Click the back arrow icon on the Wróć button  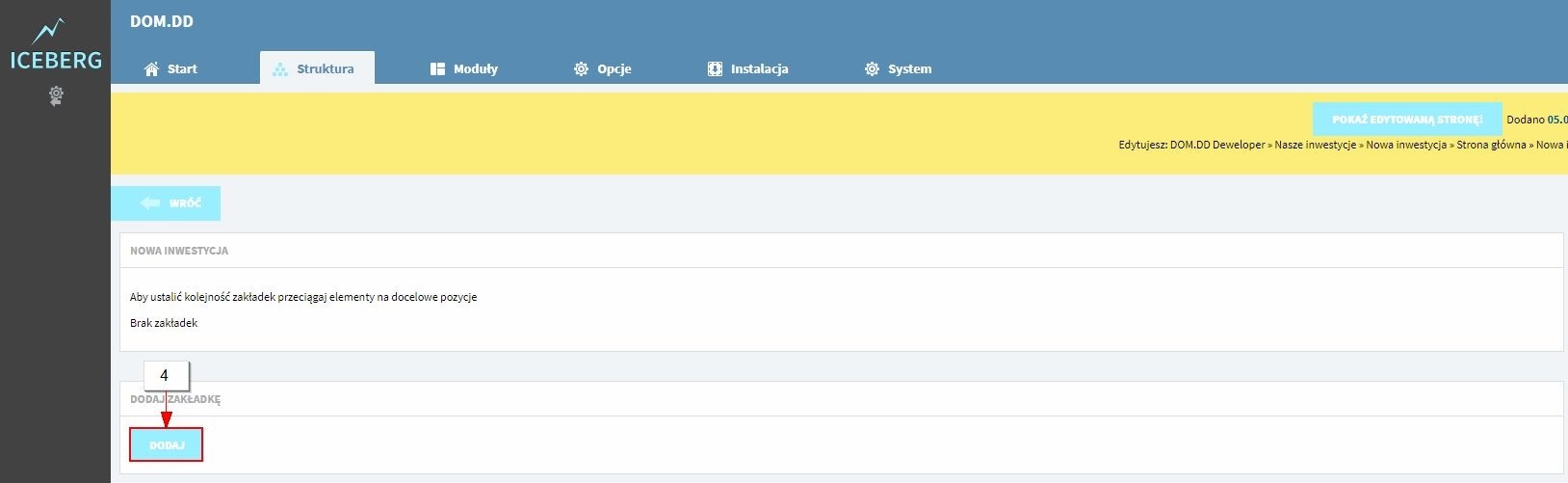(150, 203)
